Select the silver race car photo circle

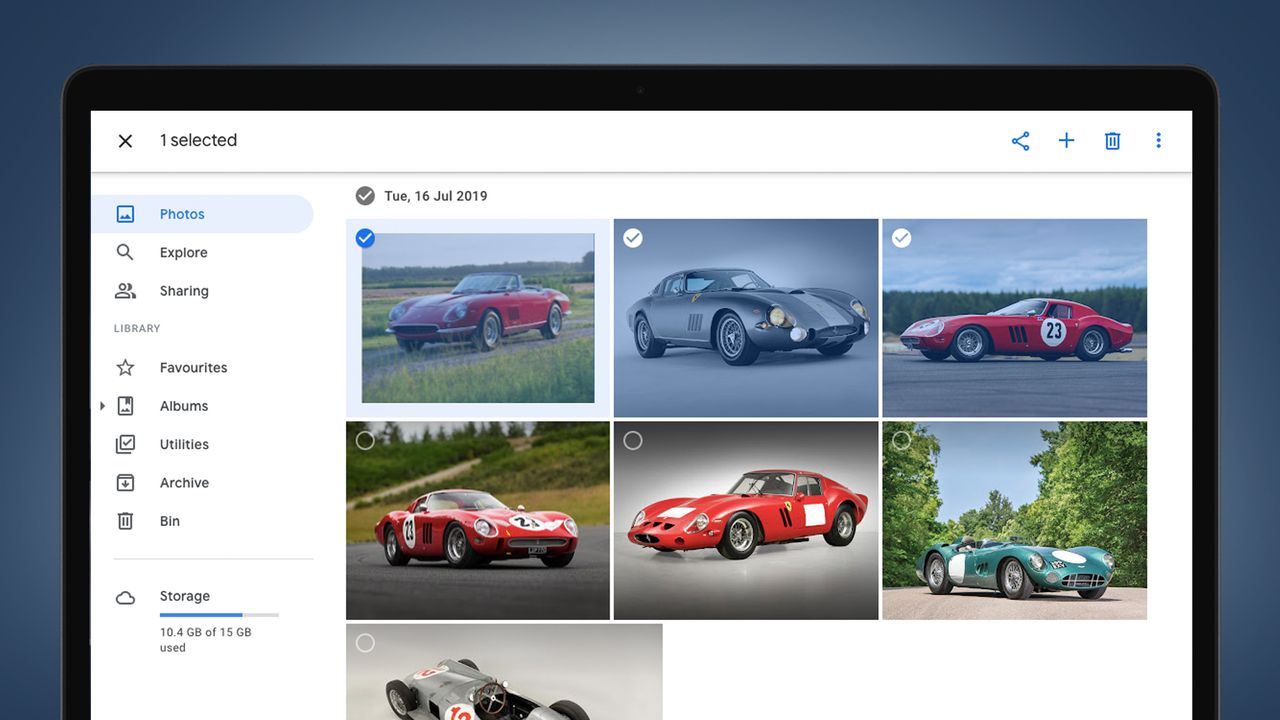click(365, 643)
